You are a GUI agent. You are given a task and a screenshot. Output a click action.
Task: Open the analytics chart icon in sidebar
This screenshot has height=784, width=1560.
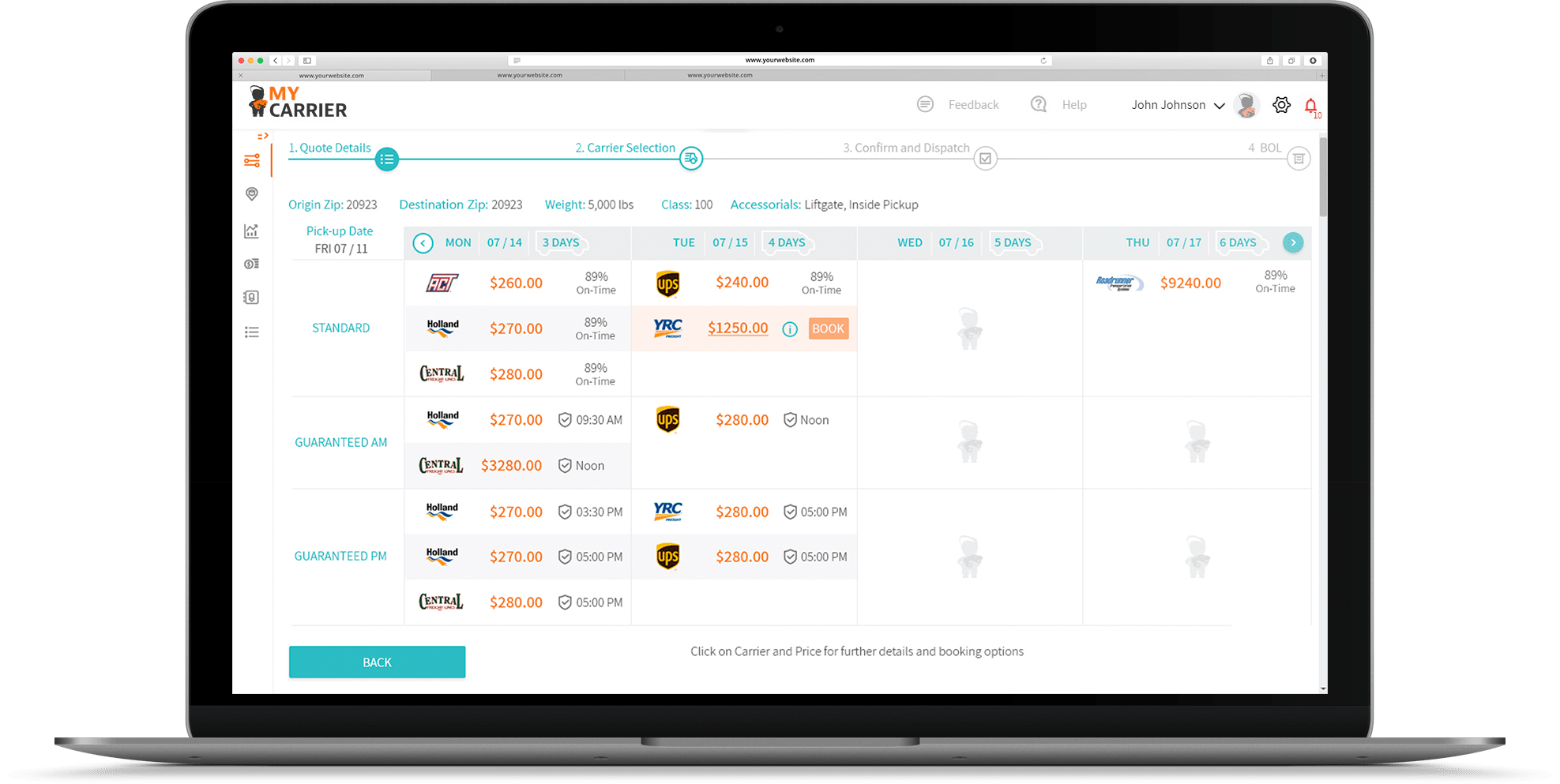[251, 231]
